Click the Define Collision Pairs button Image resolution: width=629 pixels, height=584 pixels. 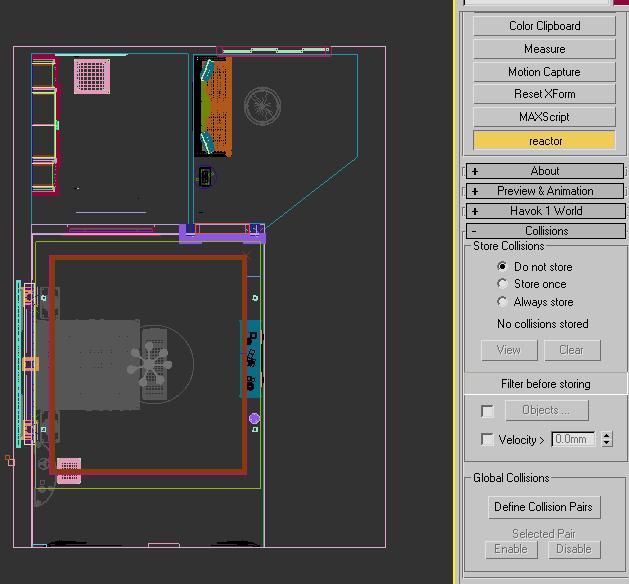543,507
